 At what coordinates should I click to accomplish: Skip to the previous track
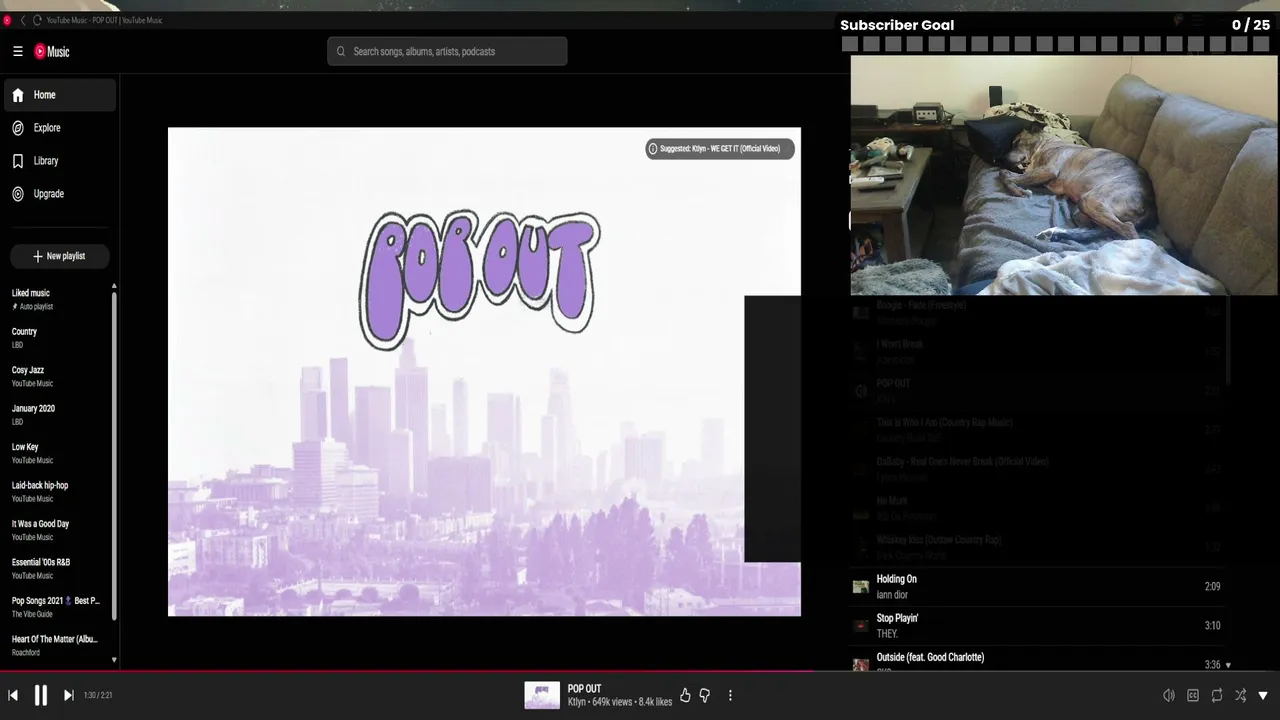pyautogui.click(x=13, y=695)
